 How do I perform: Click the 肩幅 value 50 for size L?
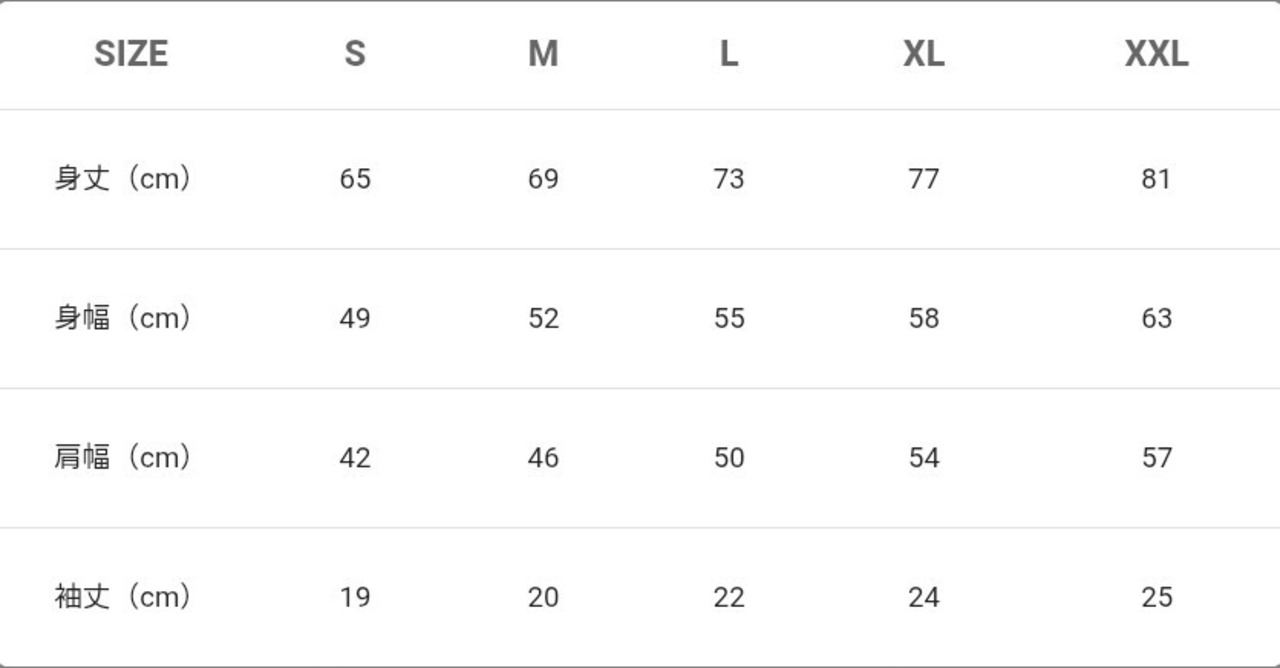coord(729,458)
